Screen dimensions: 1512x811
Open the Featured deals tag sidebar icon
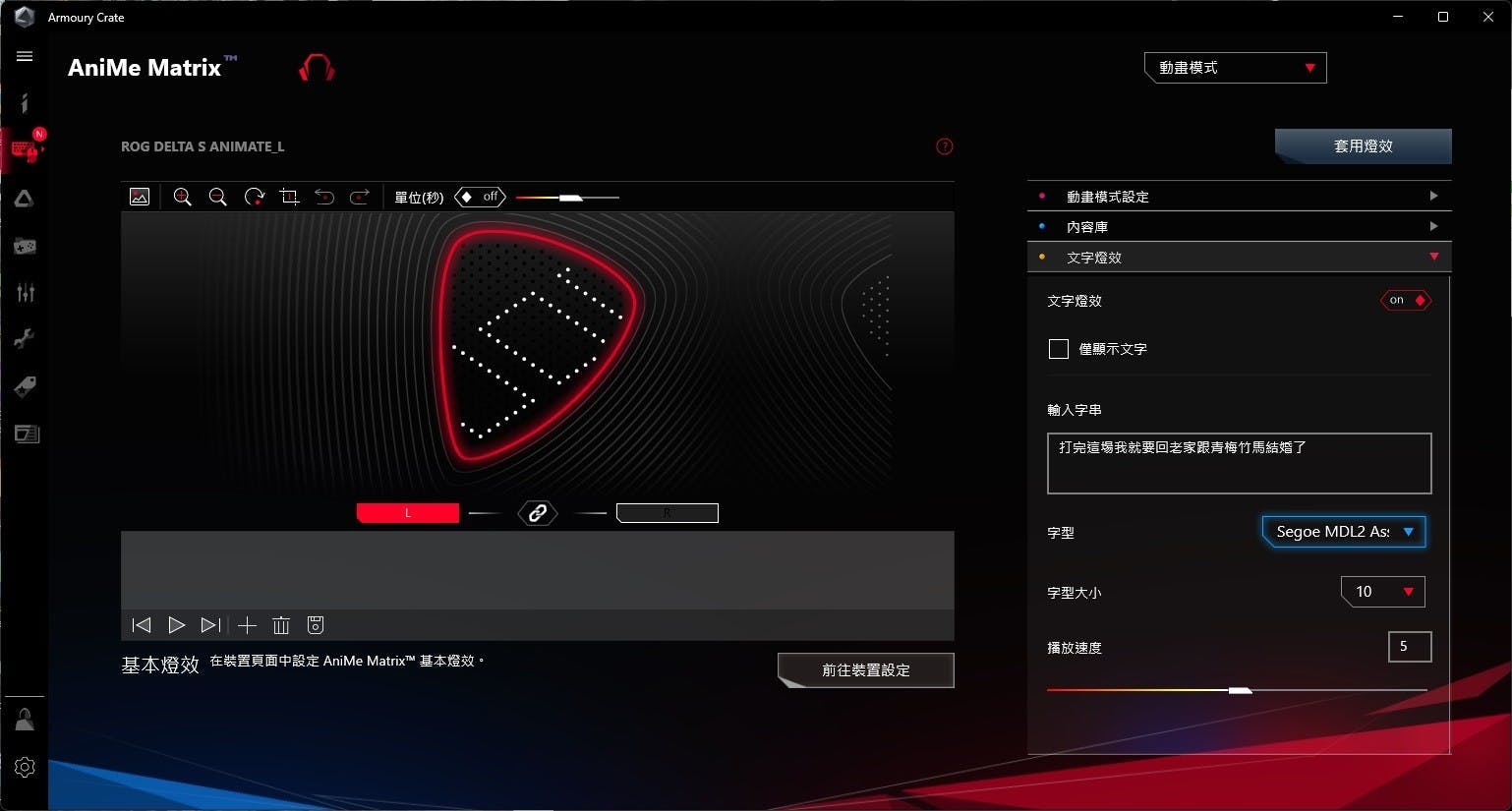[25, 386]
